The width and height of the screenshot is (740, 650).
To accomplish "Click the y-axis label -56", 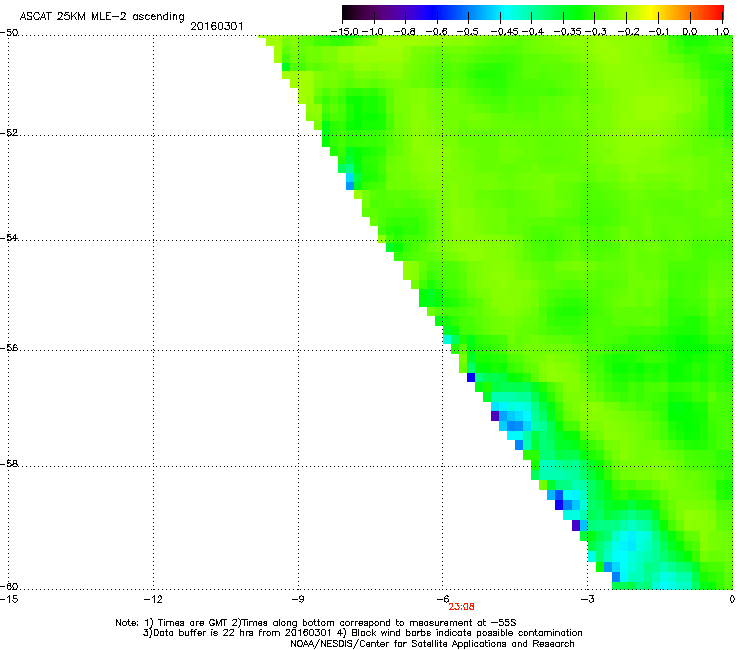I will coord(9,348).
